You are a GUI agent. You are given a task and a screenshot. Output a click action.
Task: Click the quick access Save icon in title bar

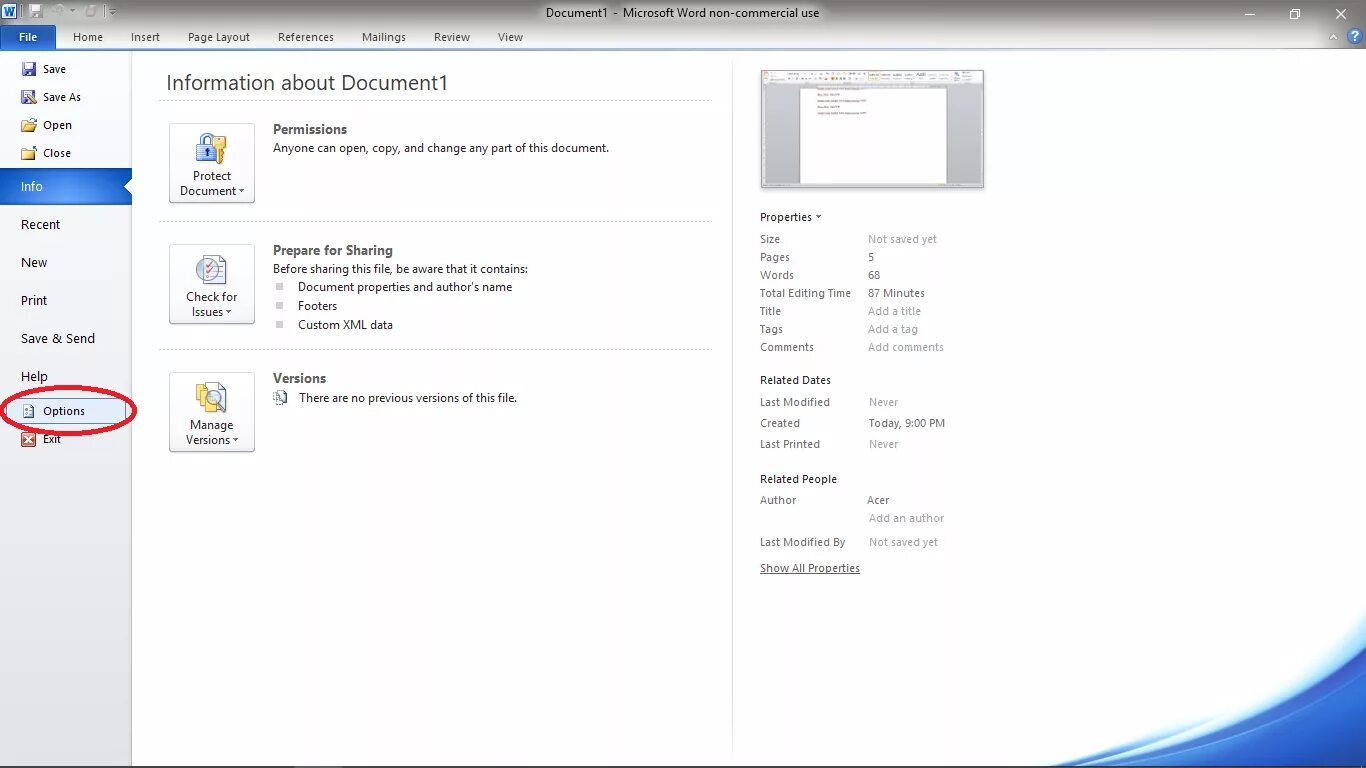click(x=36, y=12)
